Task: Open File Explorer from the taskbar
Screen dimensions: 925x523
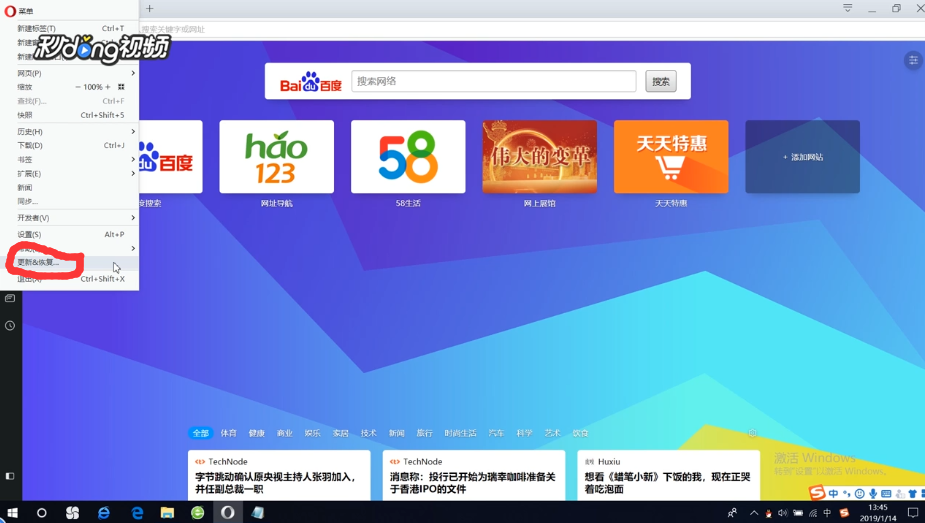Action: [x=167, y=512]
